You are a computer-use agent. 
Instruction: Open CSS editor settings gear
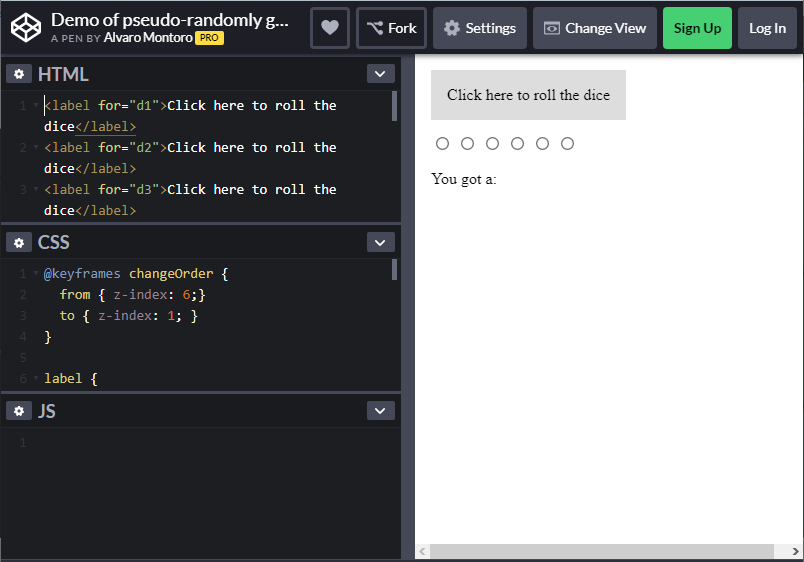pos(19,242)
